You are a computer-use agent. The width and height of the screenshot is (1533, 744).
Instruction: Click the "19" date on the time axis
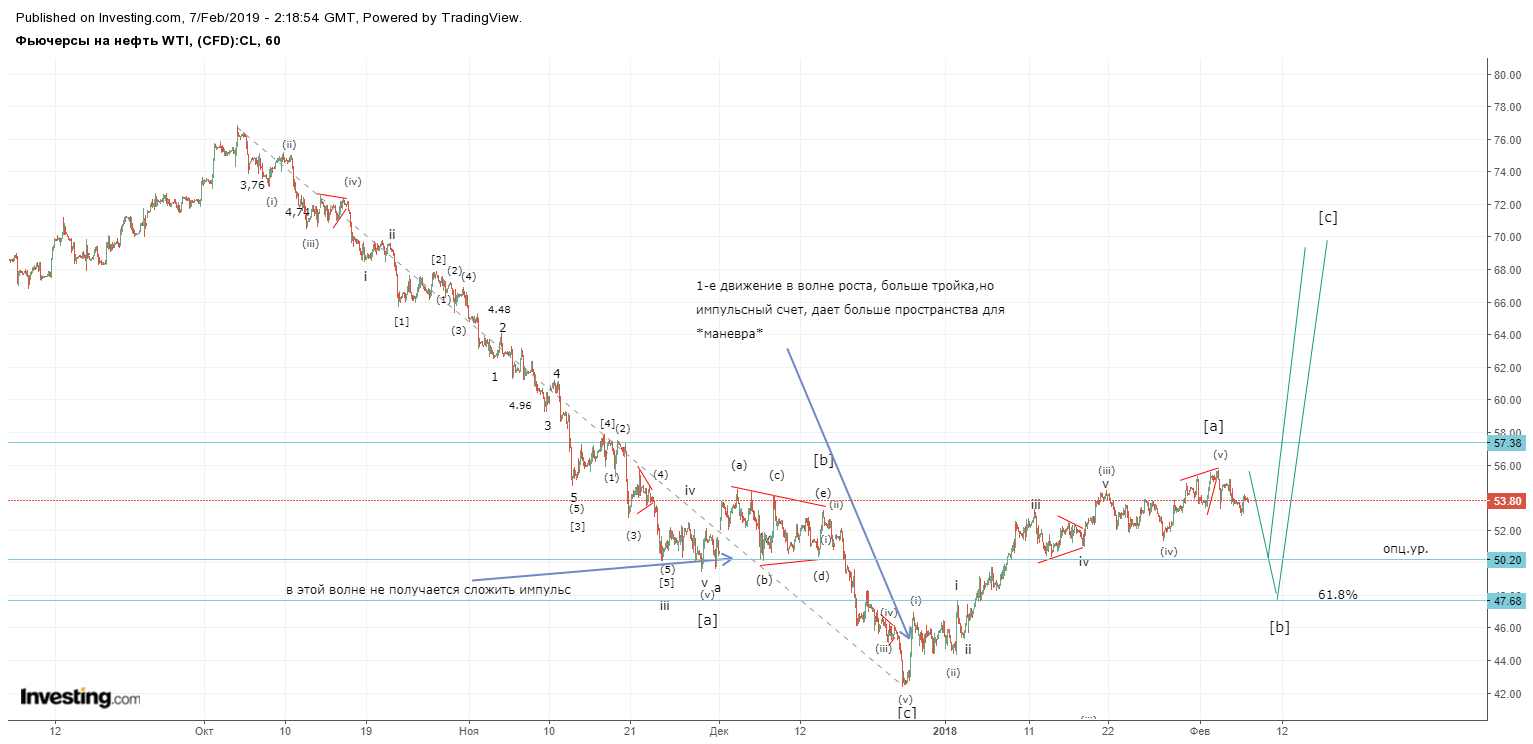[x=366, y=730]
